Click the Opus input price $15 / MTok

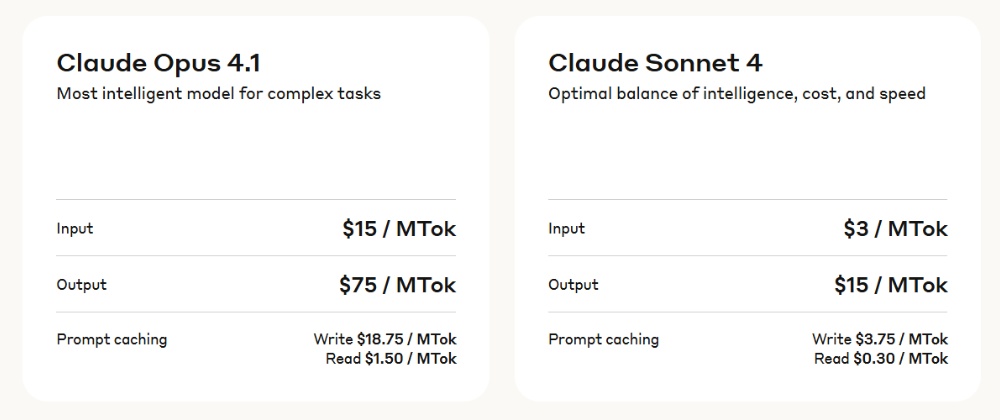(x=398, y=229)
